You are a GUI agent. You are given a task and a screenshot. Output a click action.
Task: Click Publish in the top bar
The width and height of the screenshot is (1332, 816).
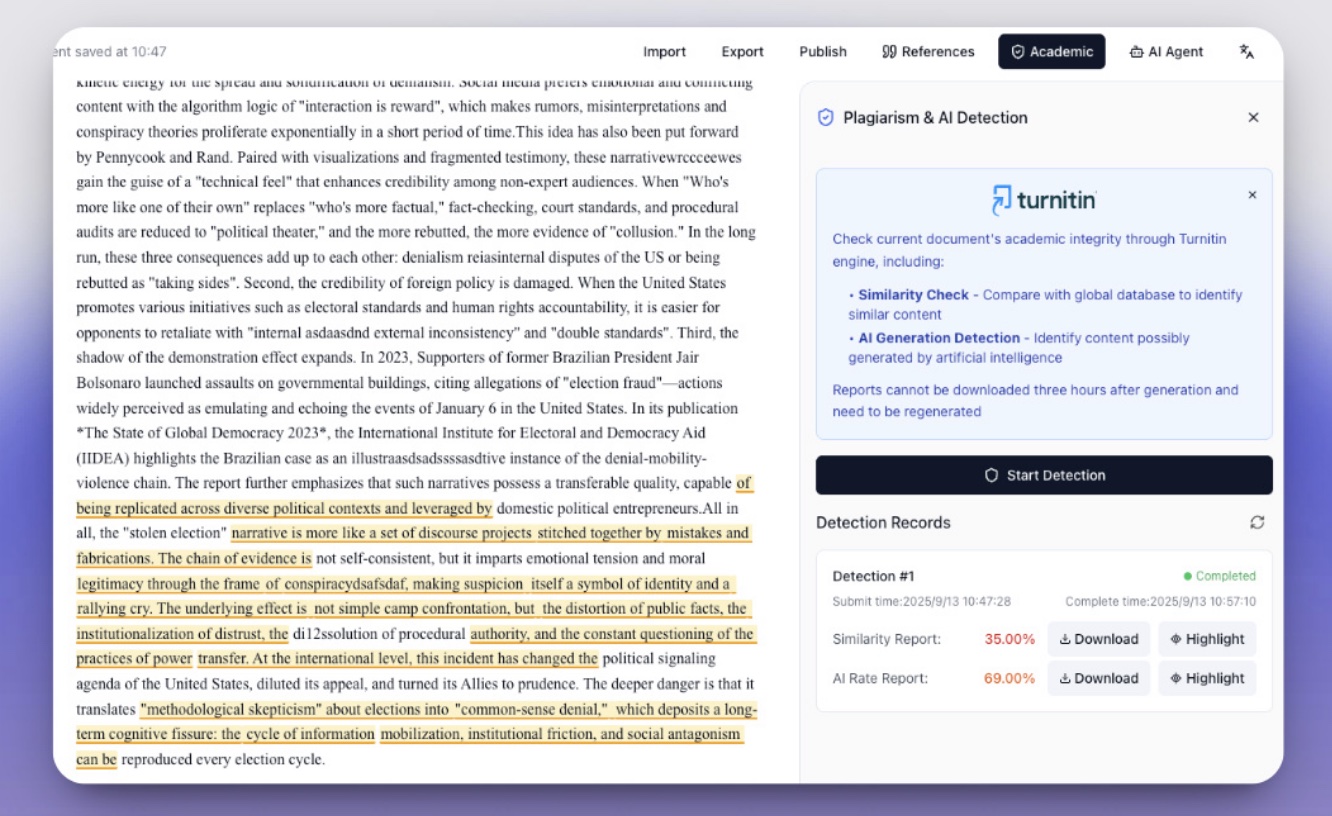[823, 52]
